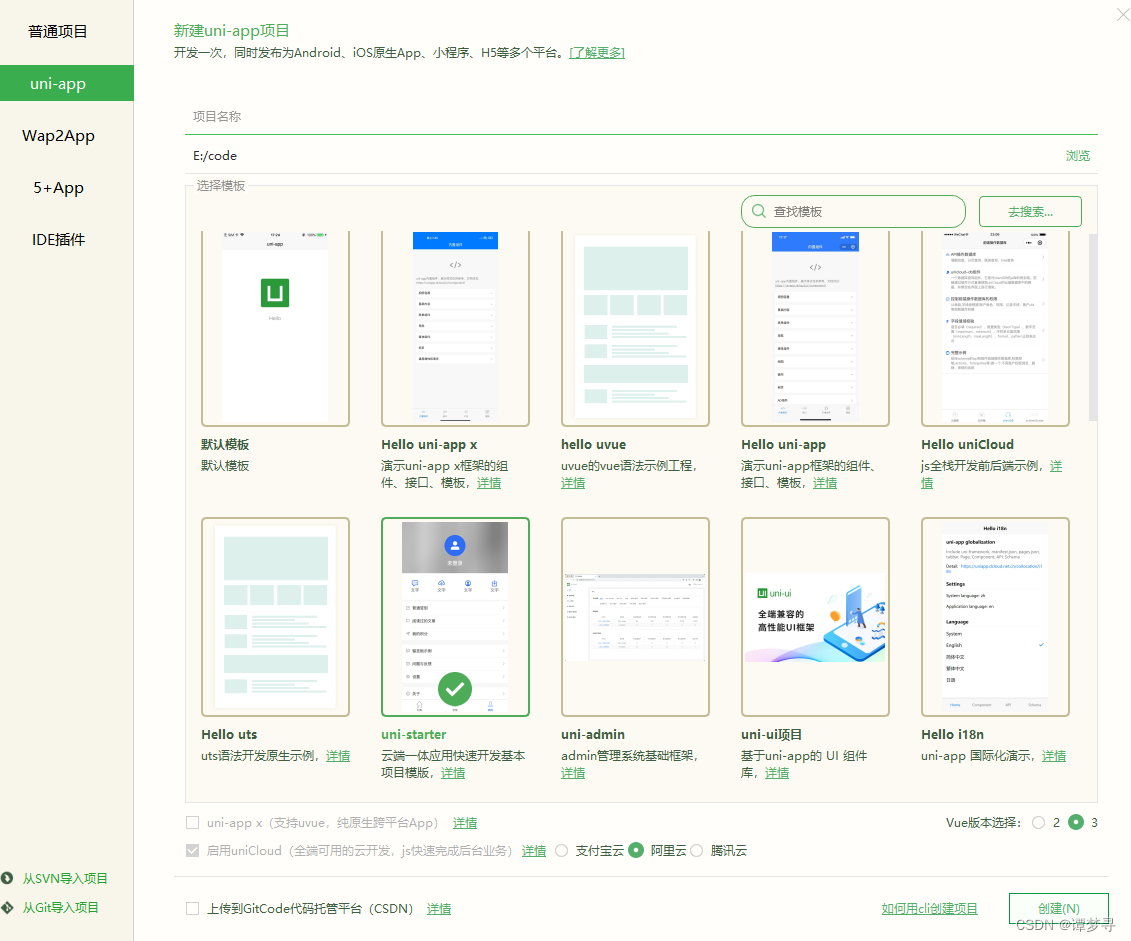This screenshot has width=1131, height=941.
Task: Open 详情 link for Hello uni-app
Action: pyautogui.click(x=825, y=483)
